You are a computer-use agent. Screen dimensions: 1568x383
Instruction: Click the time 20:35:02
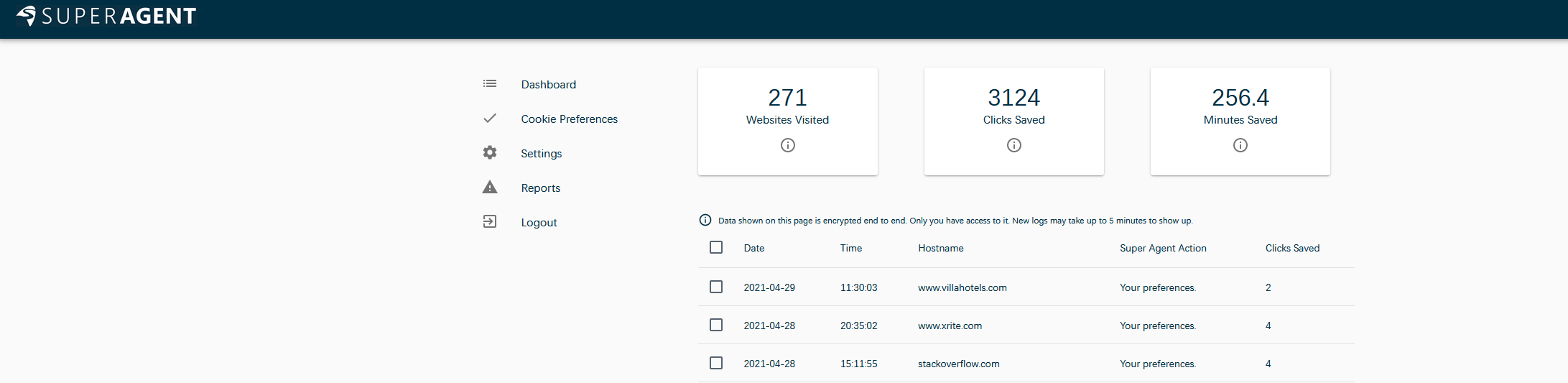[x=859, y=326]
